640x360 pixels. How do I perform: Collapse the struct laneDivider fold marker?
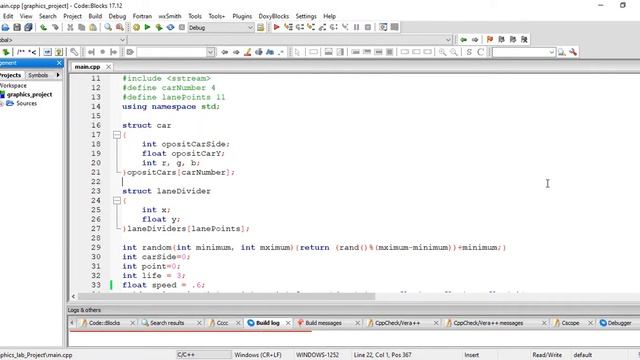pyautogui.click(x=117, y=200)
